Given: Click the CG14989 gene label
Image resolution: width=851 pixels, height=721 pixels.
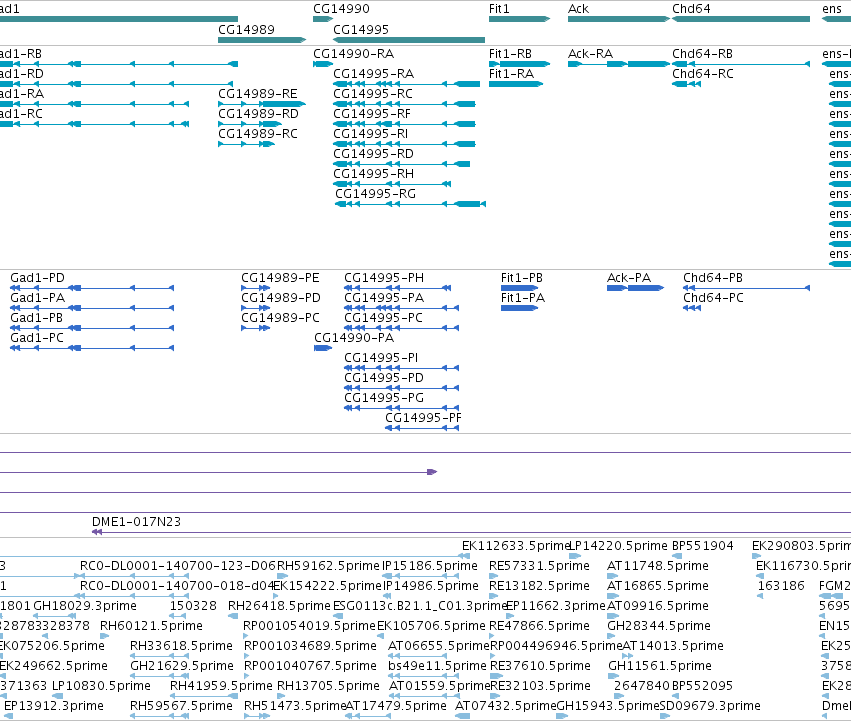Looking at the screenshot, I should pos(246,30).
